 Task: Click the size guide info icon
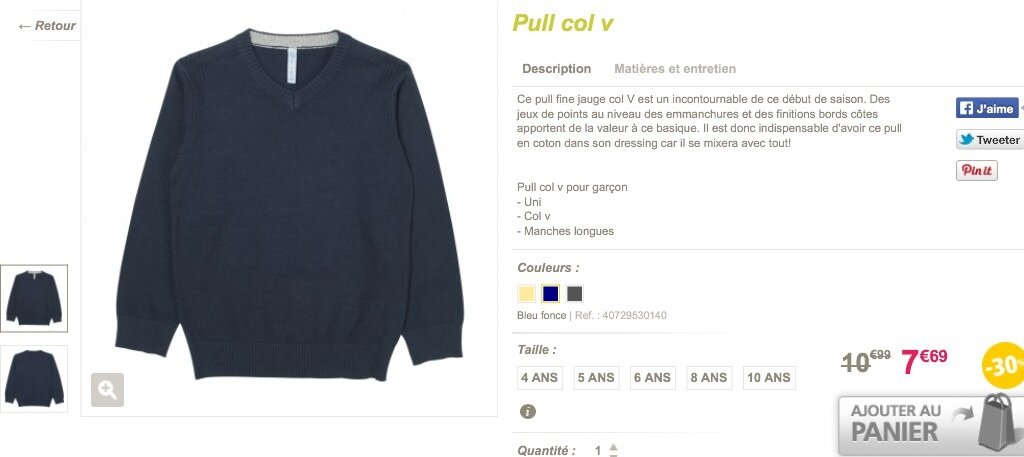tap(528, 411)
